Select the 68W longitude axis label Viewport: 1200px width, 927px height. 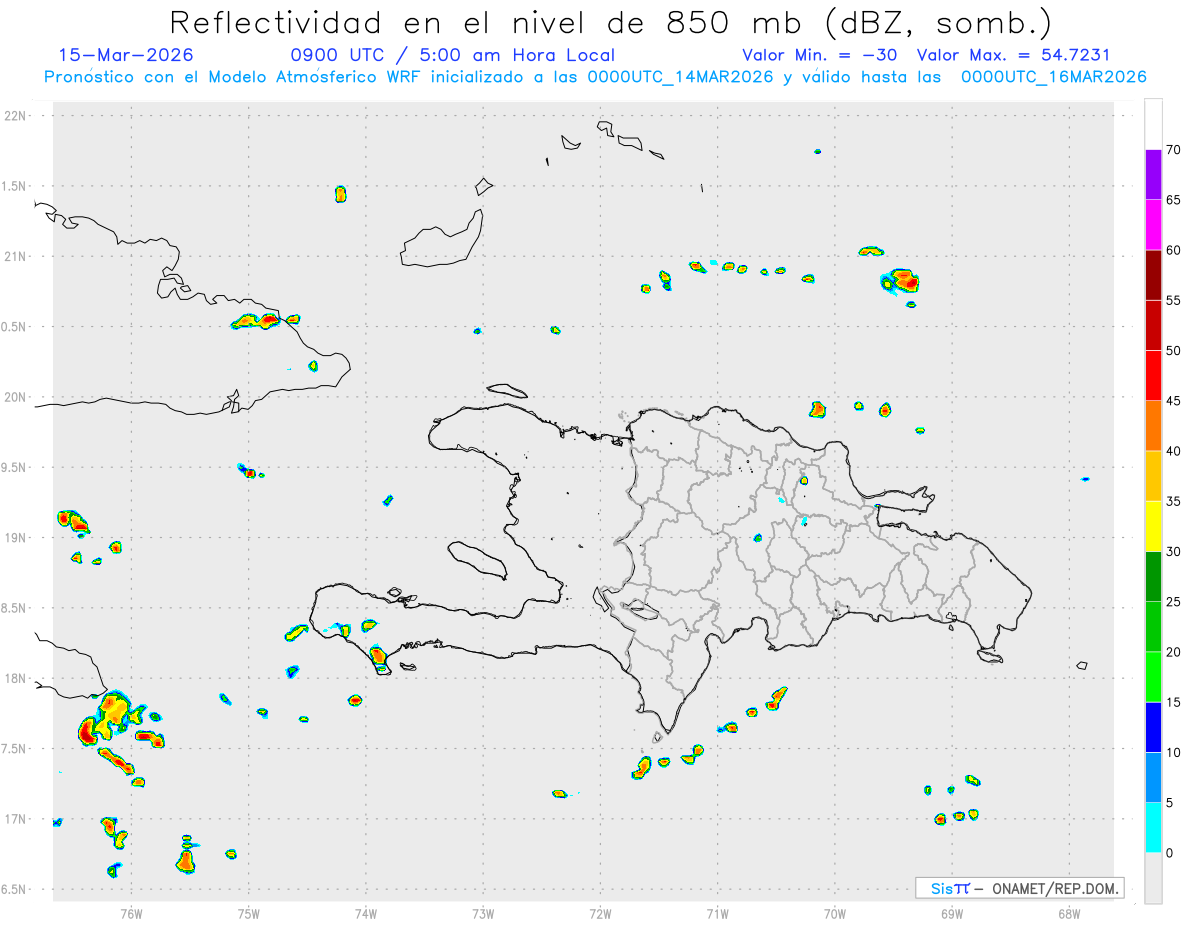pos(1069,913)
